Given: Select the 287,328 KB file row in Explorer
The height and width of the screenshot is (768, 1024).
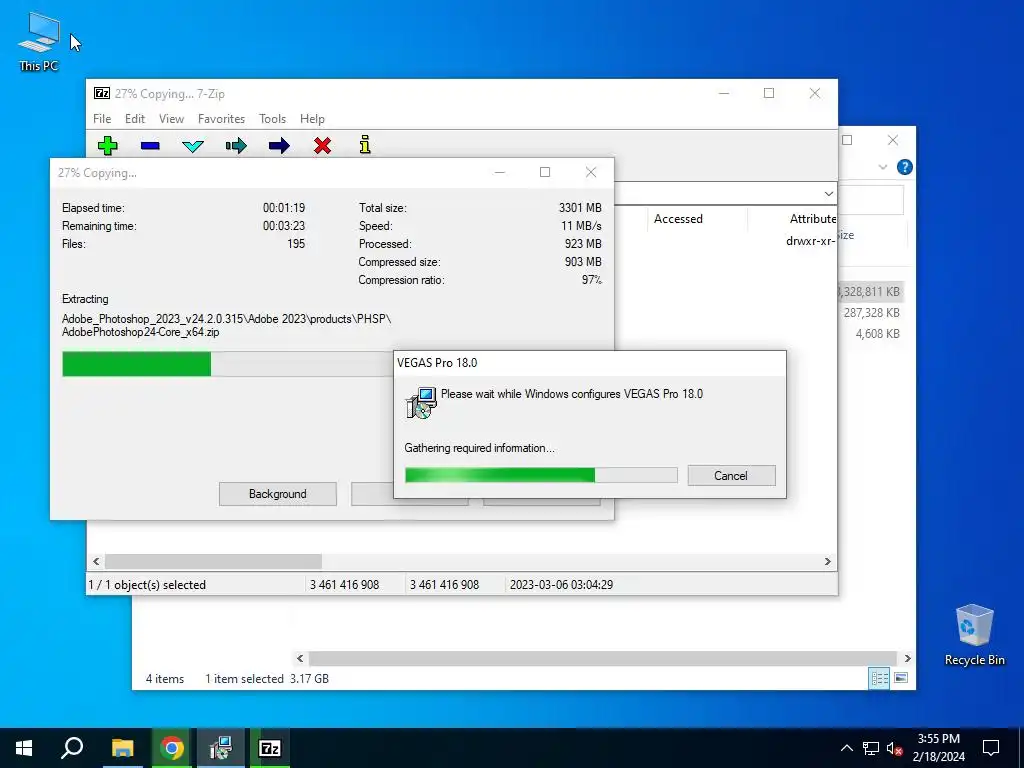Looking at the screenshot, I should (x=871, y=313).
